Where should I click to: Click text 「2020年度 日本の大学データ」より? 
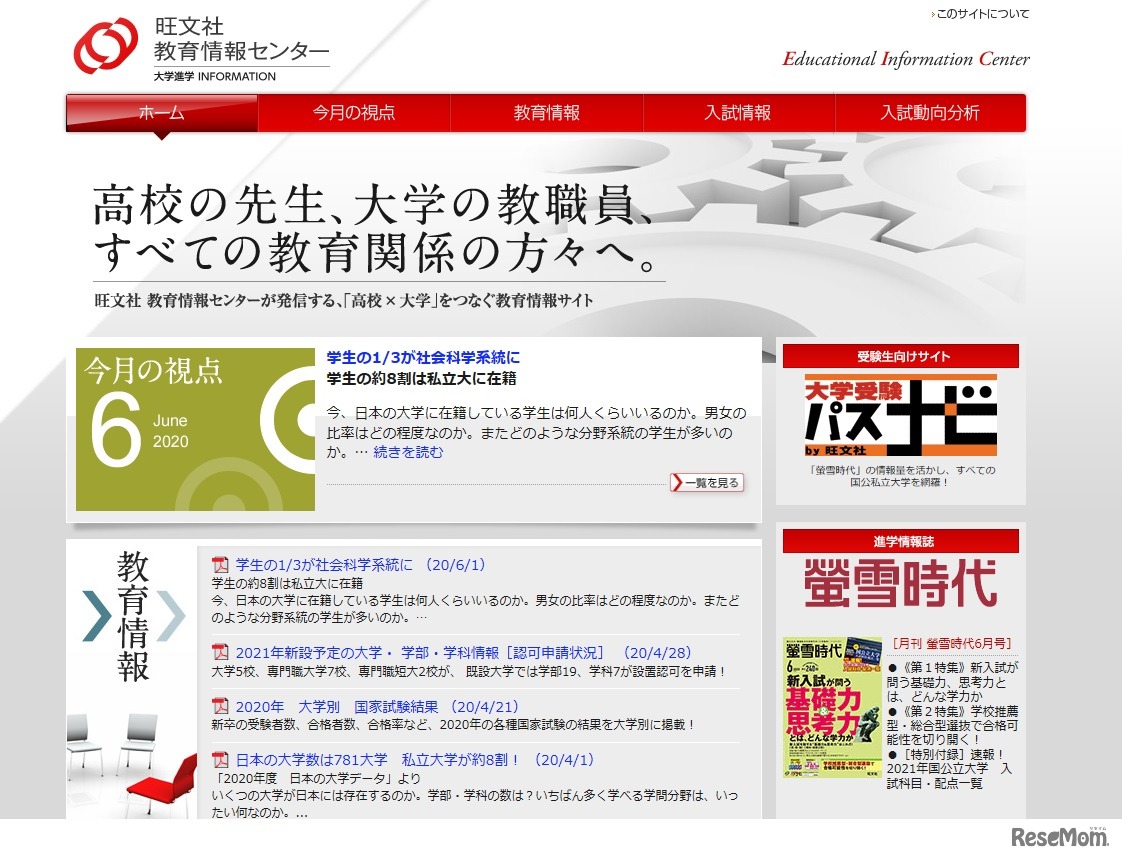tap(316, 778)
